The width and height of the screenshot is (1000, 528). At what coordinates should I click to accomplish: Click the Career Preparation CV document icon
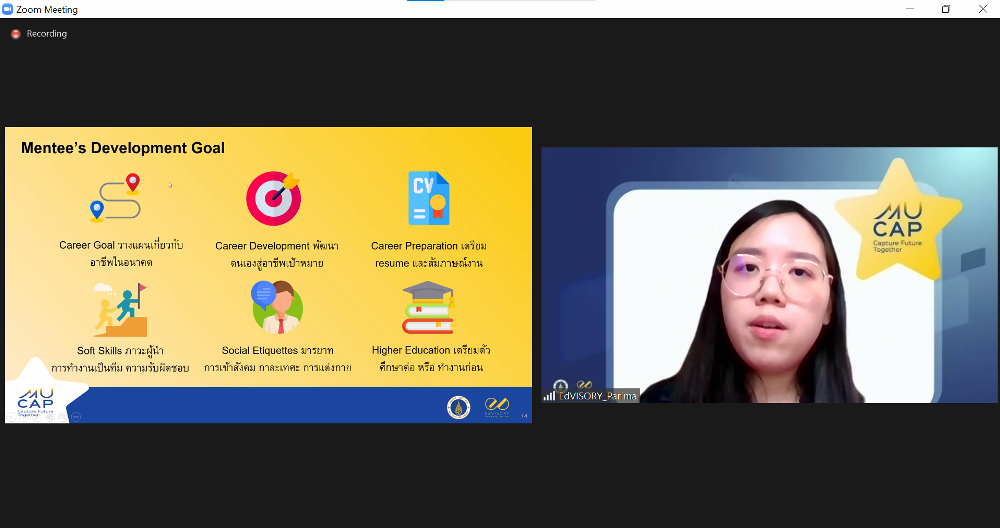coord(429,198)
